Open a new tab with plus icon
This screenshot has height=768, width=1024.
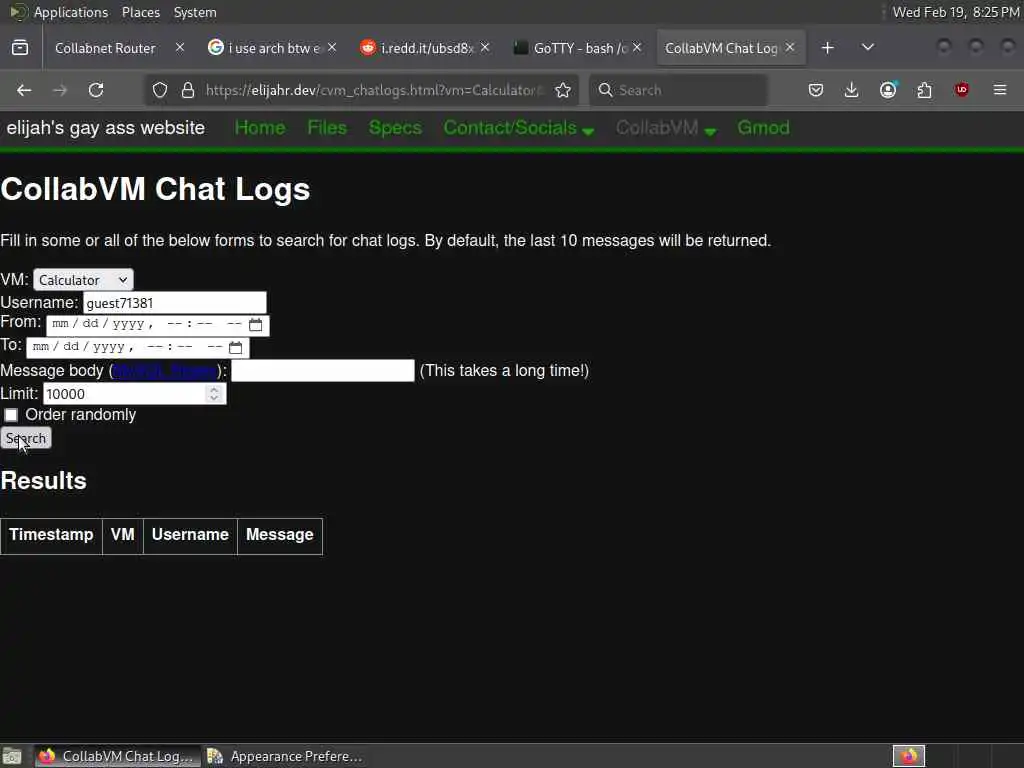(827, 48)
